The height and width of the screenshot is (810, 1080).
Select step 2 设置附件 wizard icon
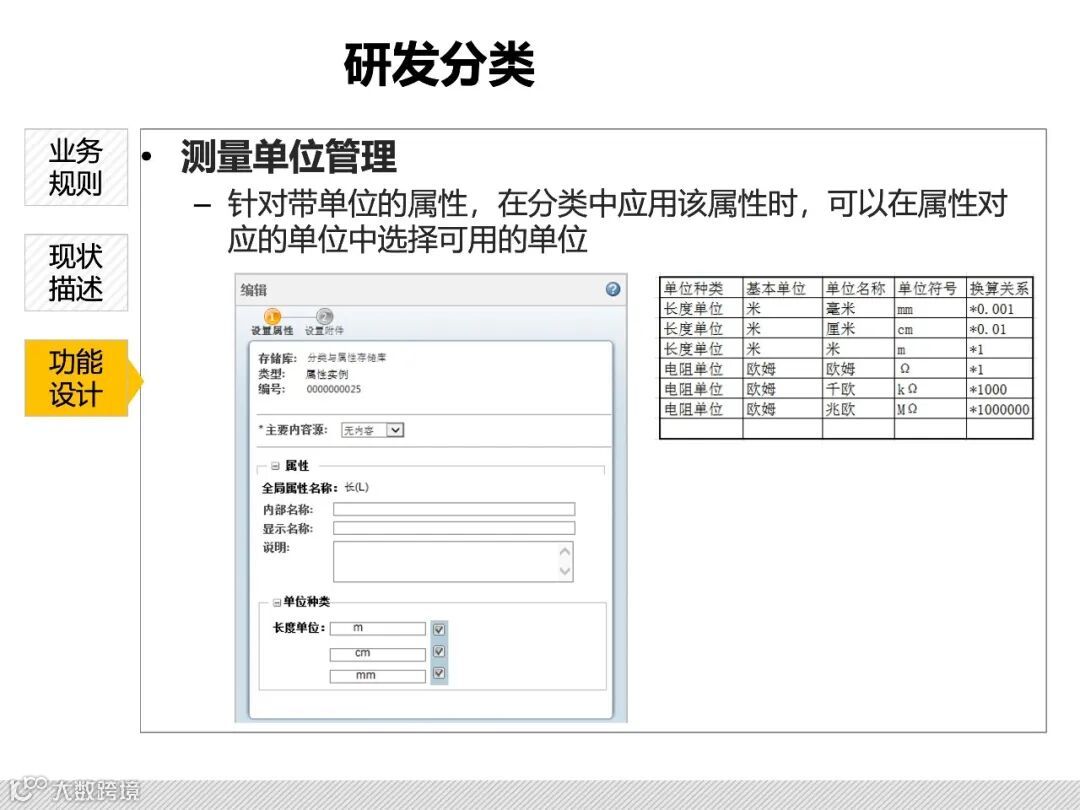click(324, 317)
